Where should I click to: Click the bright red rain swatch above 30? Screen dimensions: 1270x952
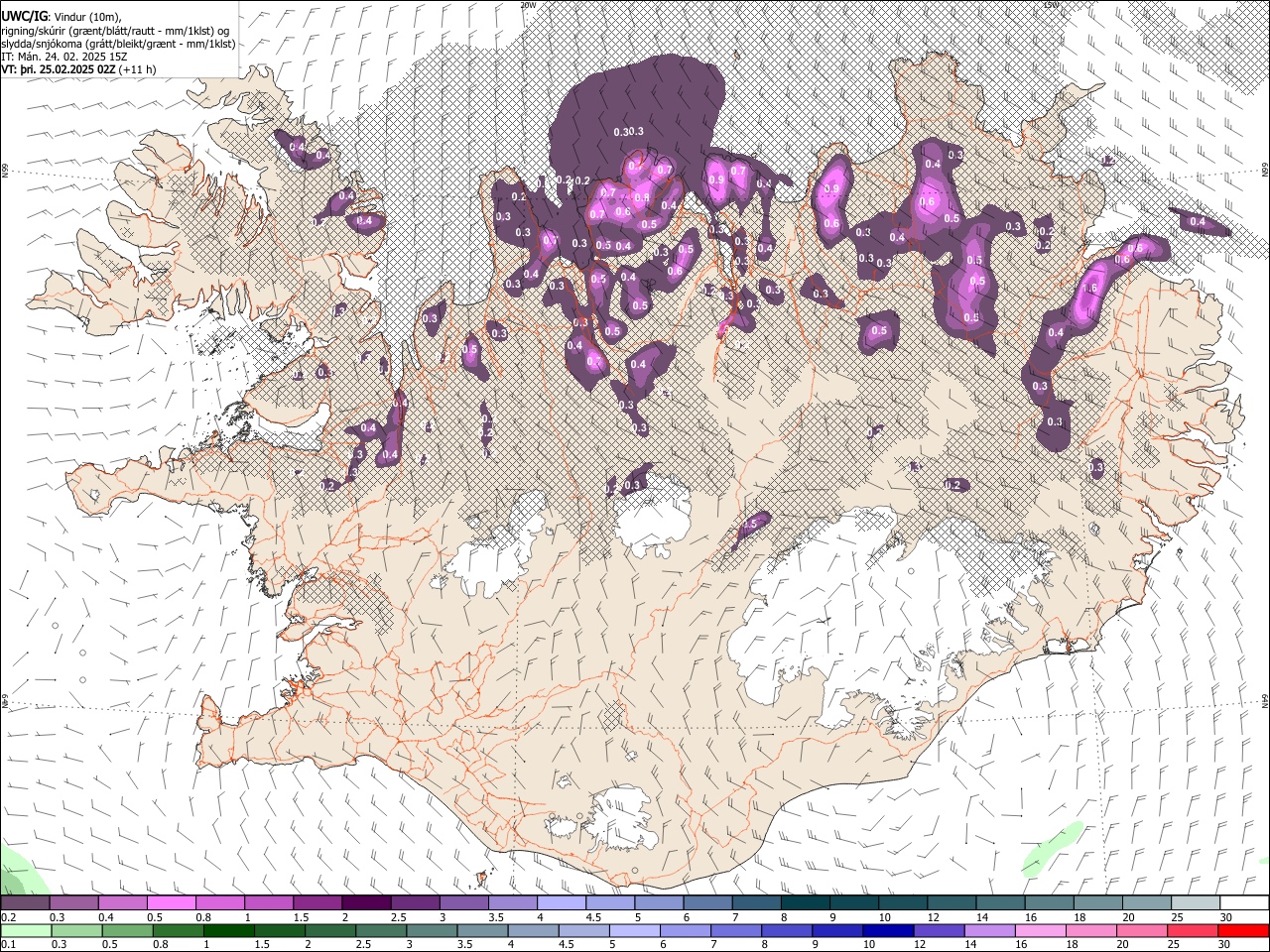(1241, 930)
